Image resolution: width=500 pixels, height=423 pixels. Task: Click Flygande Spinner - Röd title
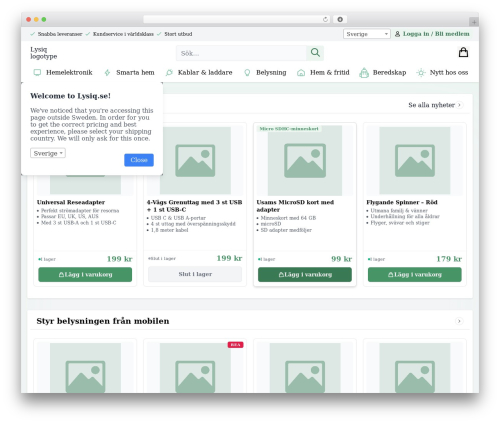pos(402,202)
